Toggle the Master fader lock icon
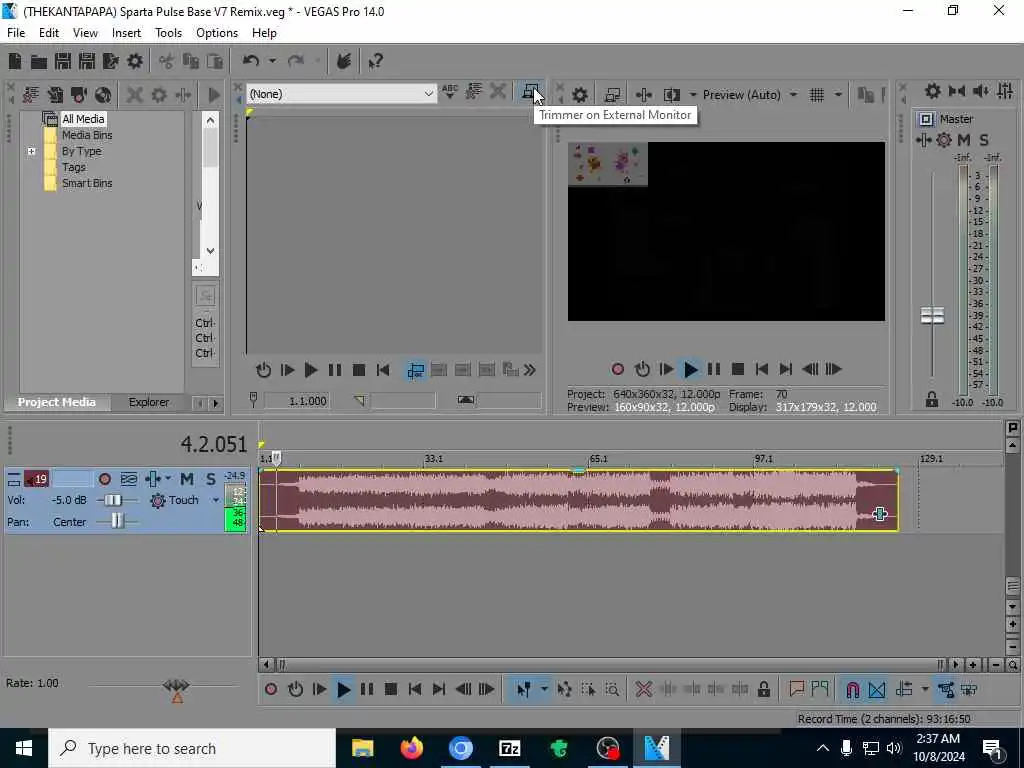The width and height of the screenshot is (1024, 768). pyautogui.click(x=932, y=400)
